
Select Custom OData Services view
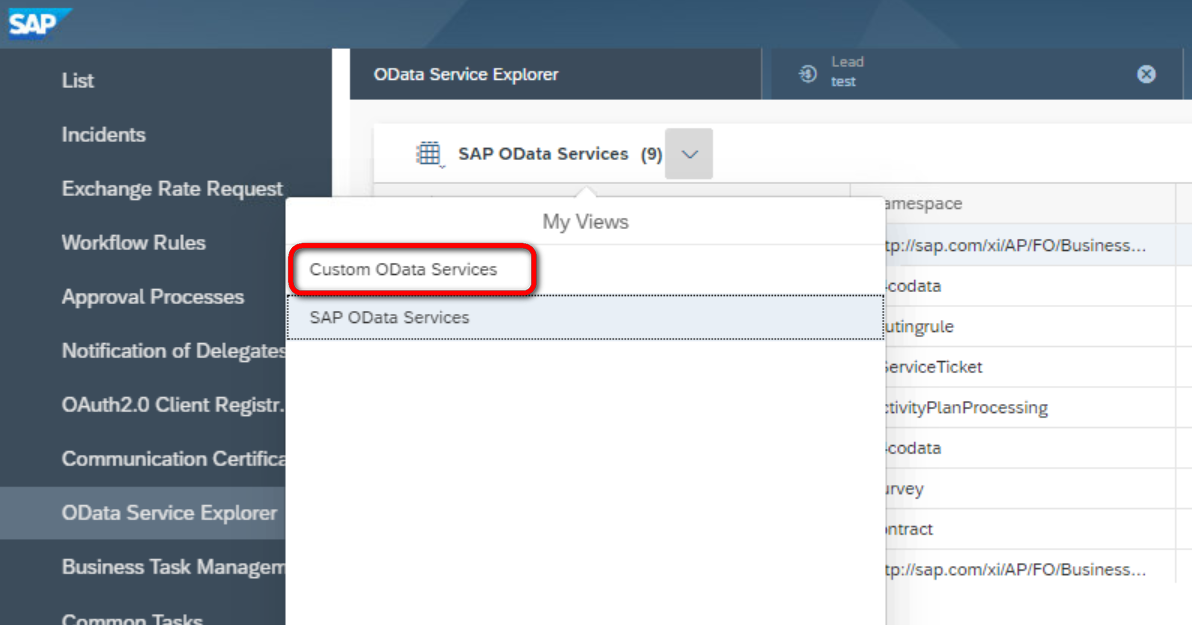tap(403, 270)
